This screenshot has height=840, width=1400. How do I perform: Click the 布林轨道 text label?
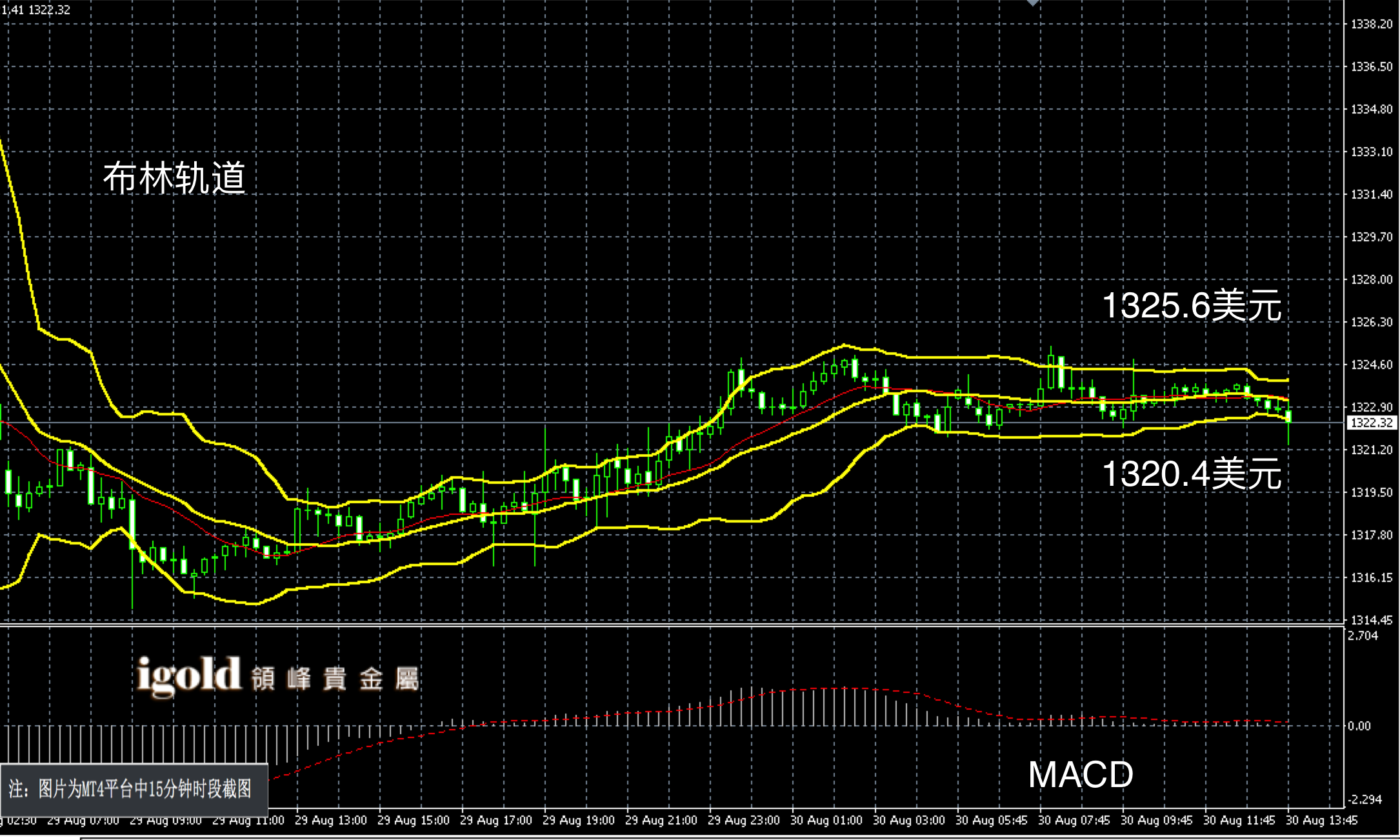click(x=174, y=178)
